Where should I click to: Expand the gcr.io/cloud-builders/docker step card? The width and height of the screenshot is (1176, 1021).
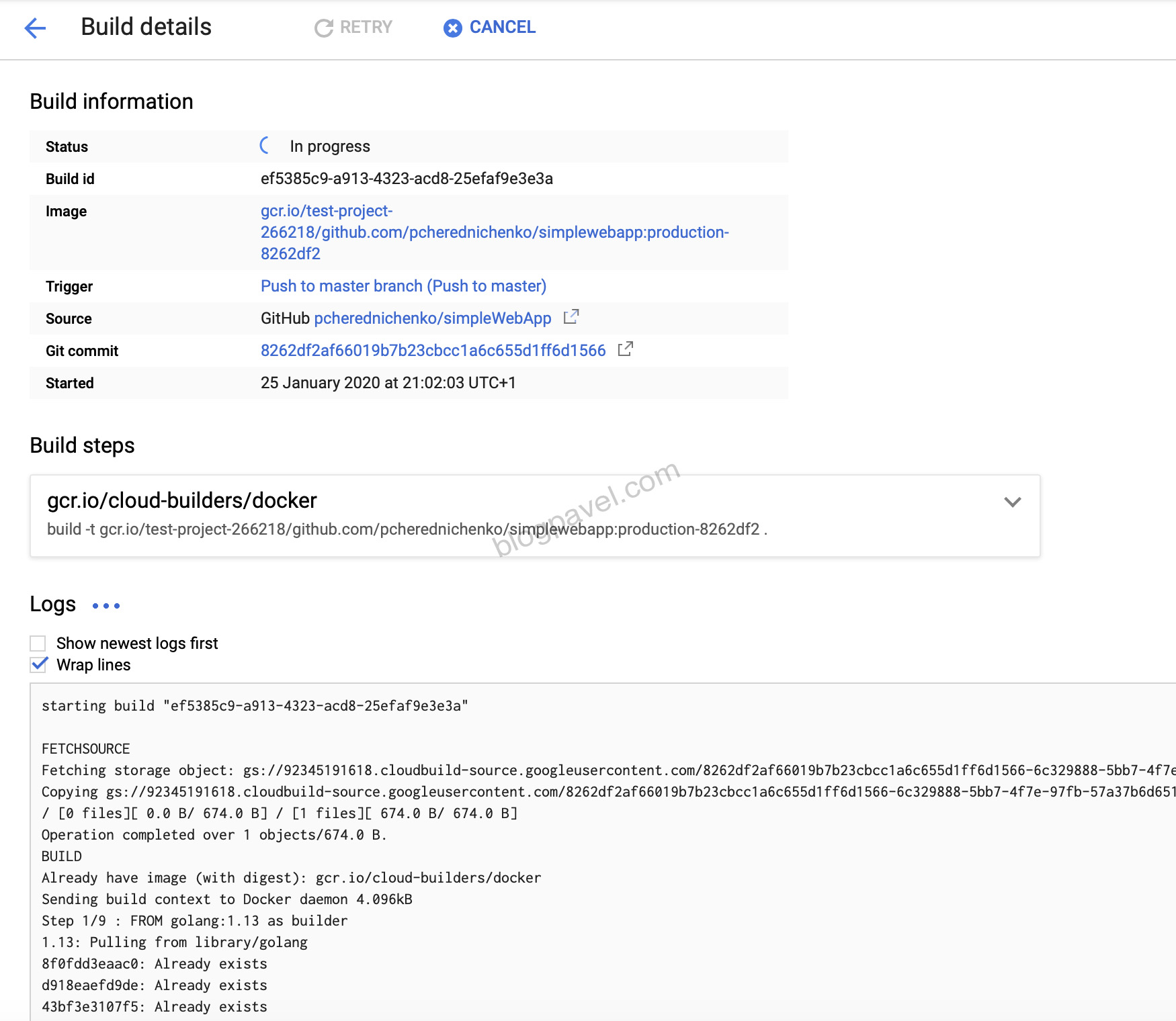click(470, 515)
